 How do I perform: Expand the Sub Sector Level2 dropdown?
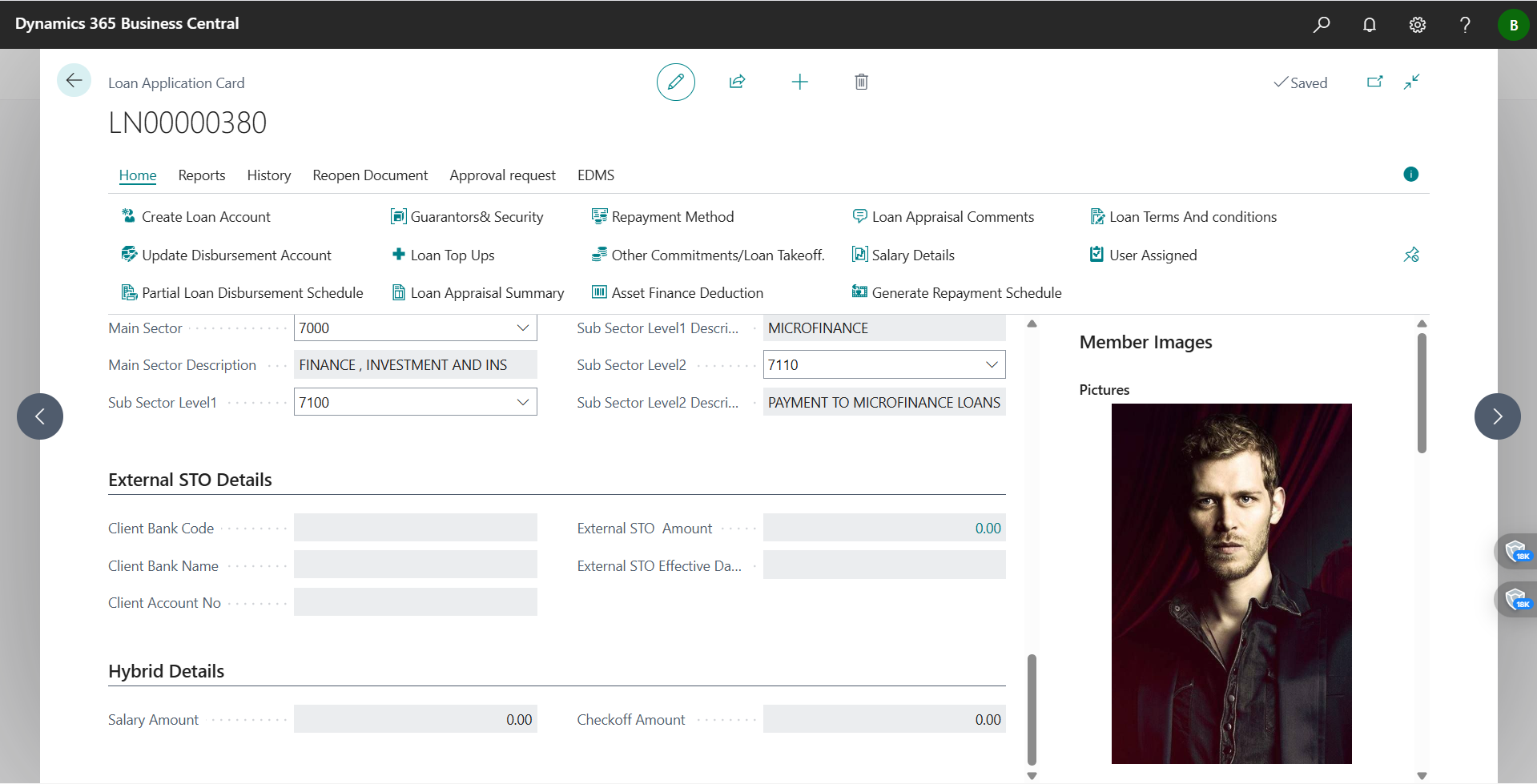click(x=992, y=364)
